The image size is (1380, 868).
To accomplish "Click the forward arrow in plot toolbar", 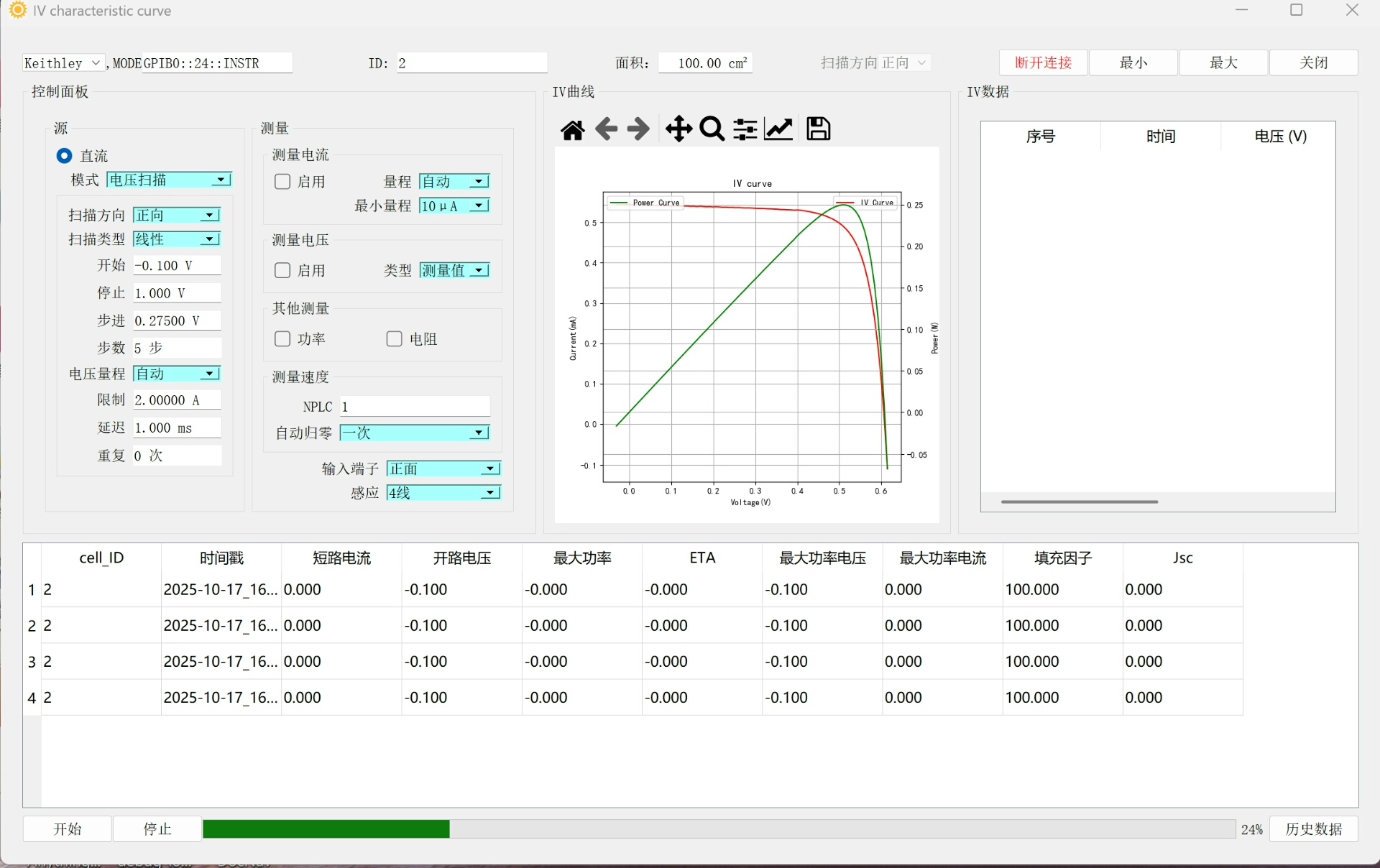I will pyautogui.click(x=638, y=129).
